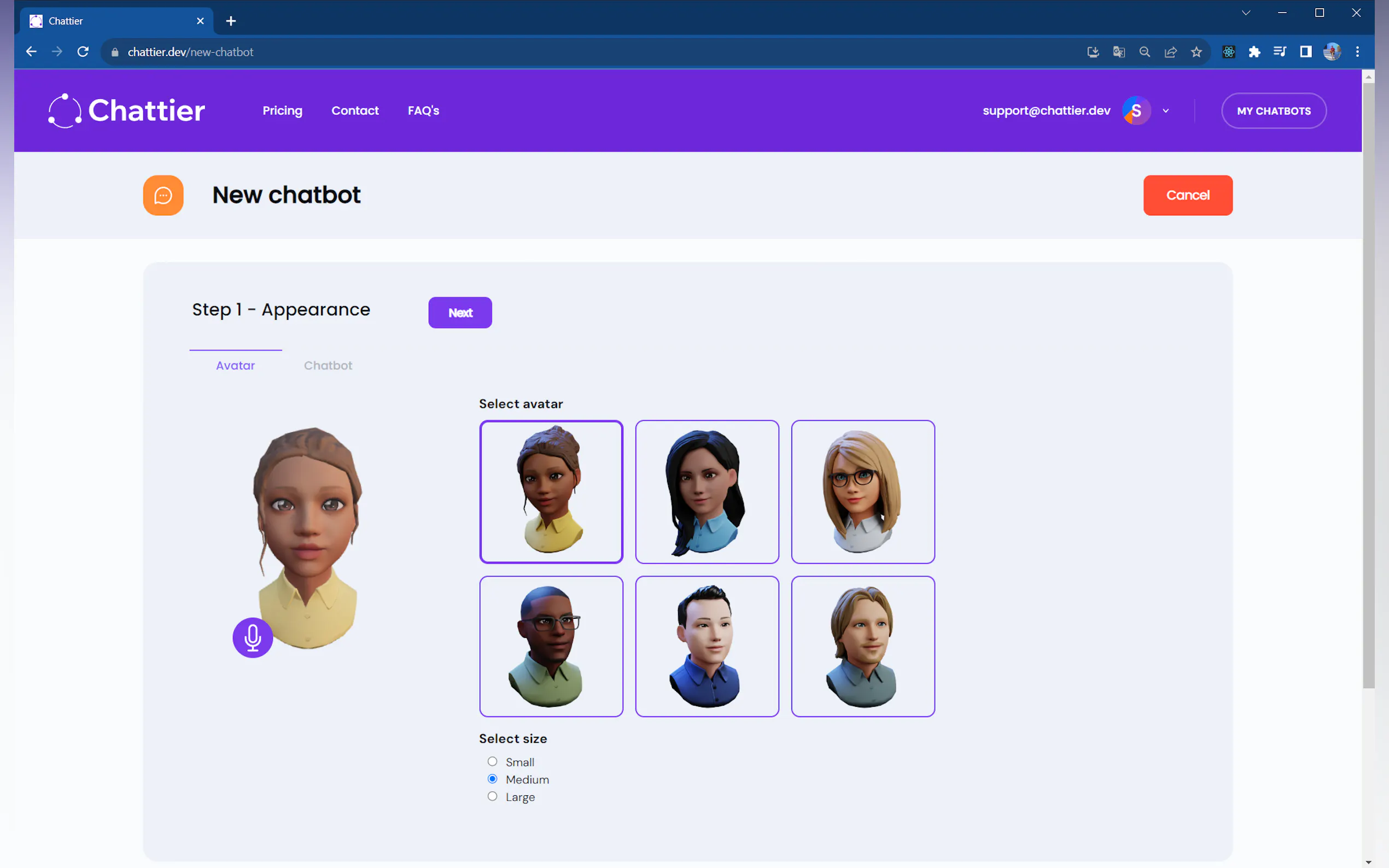
Task: Open Chrome three-dot menu
Action: 1357,52
